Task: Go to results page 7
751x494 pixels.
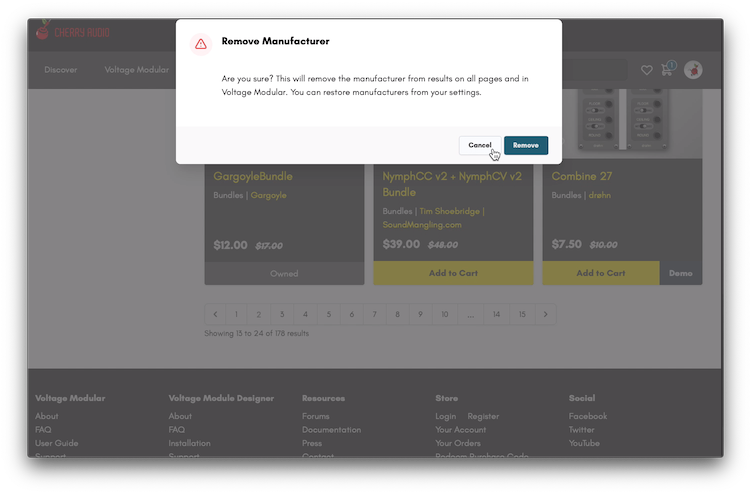Action: [x=375, y=314]
